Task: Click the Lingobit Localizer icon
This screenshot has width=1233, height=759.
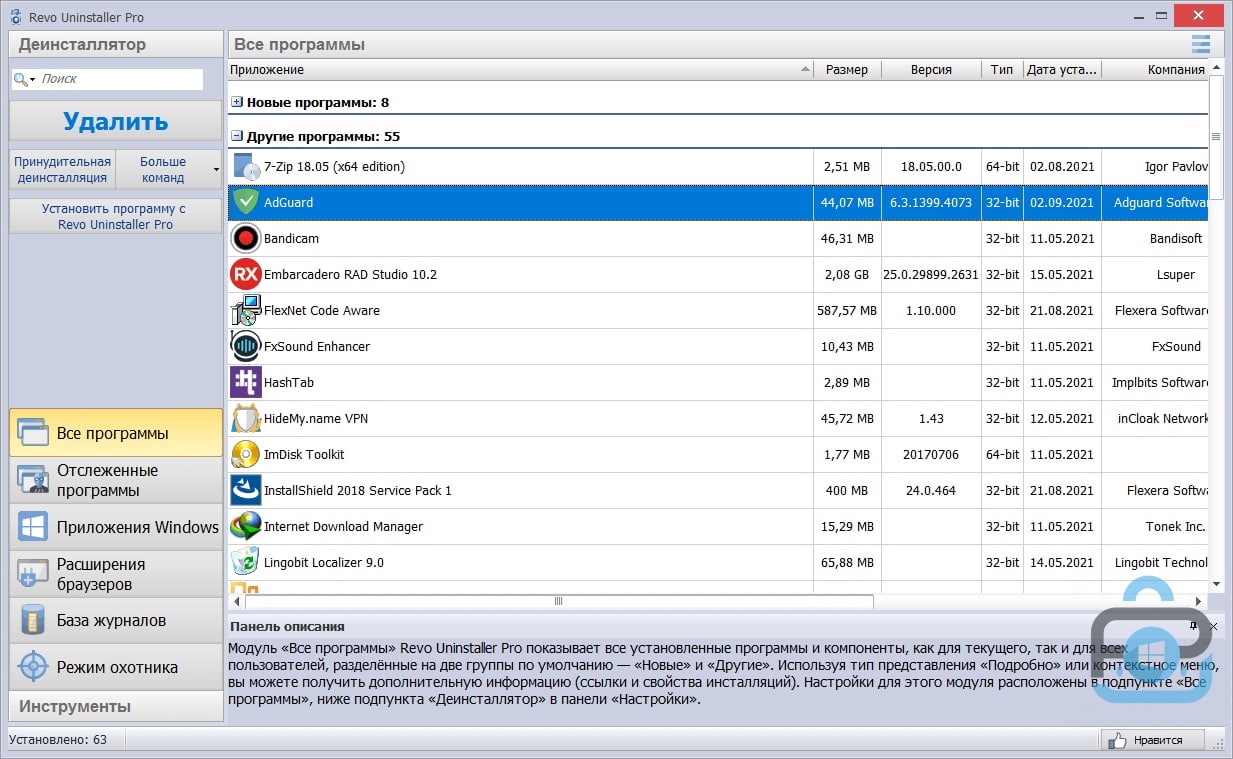Action: click(245, 562)
